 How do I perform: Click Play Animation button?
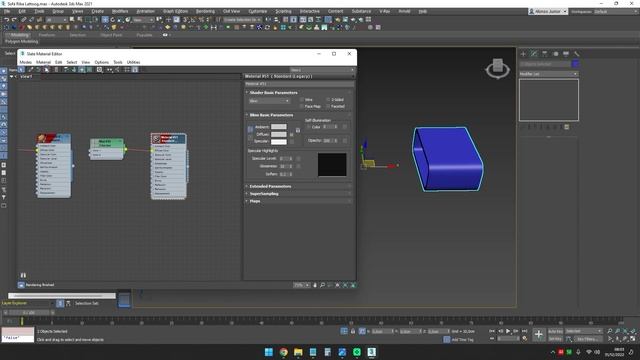[x=508, y=331]
